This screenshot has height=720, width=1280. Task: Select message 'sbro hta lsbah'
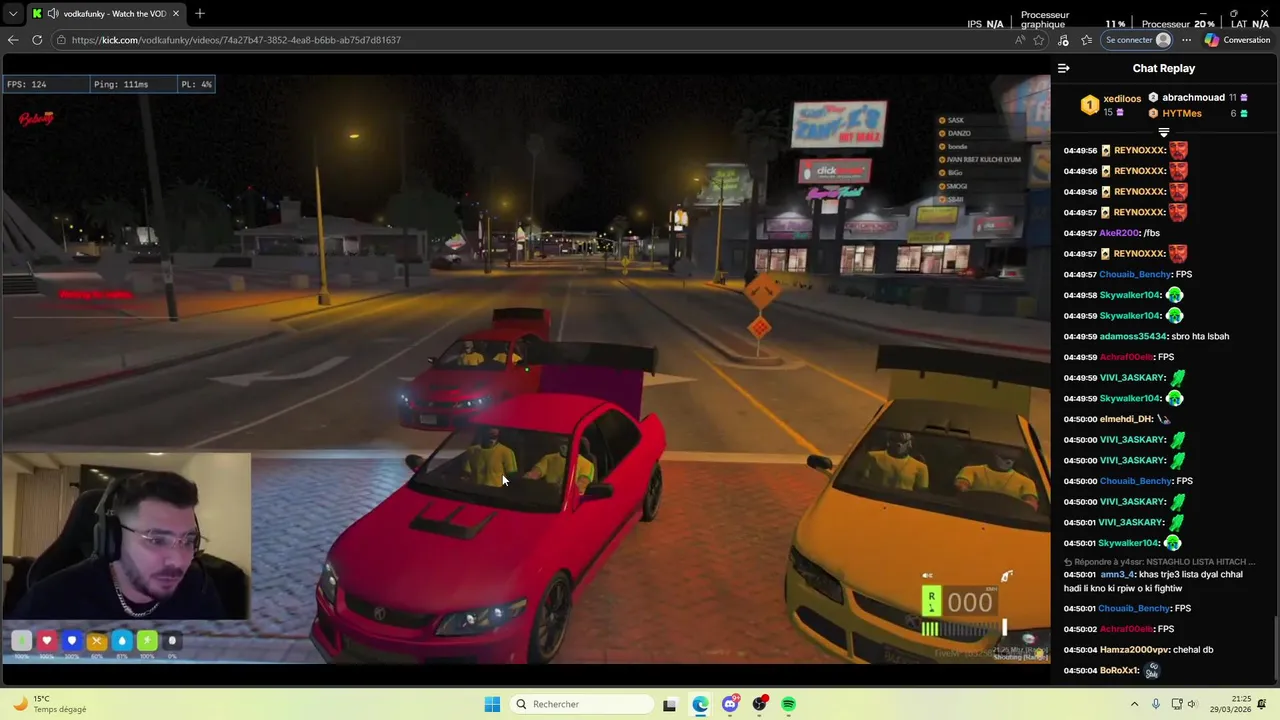(1200, 336)
